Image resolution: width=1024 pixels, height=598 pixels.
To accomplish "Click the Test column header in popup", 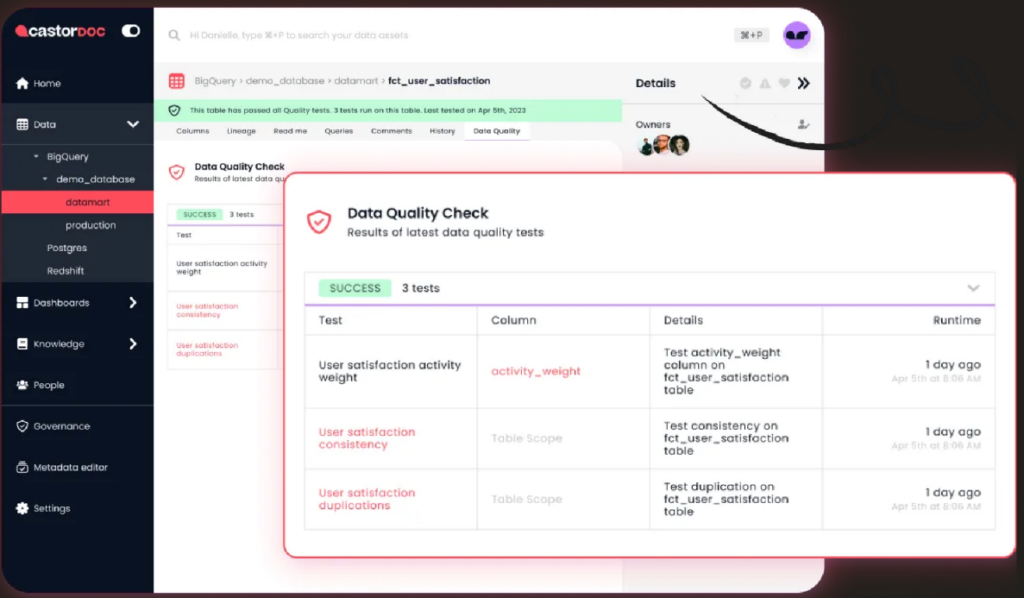I will click(330, 320).
